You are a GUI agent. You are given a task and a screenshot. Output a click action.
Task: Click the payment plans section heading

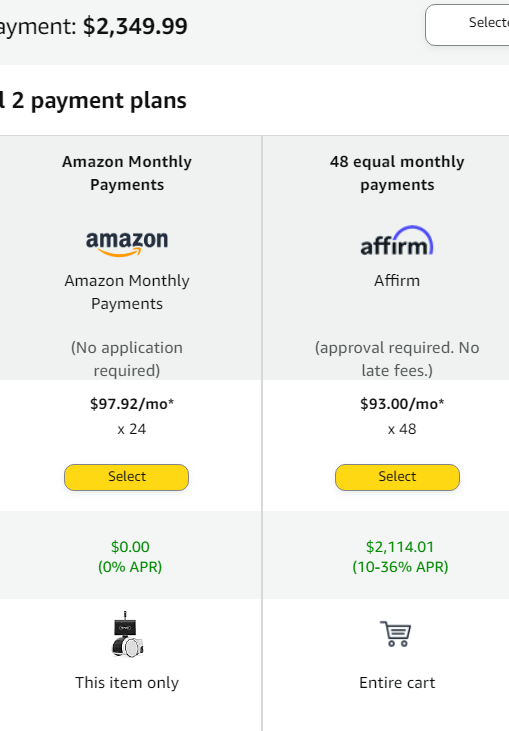click(x=93, y=101)
